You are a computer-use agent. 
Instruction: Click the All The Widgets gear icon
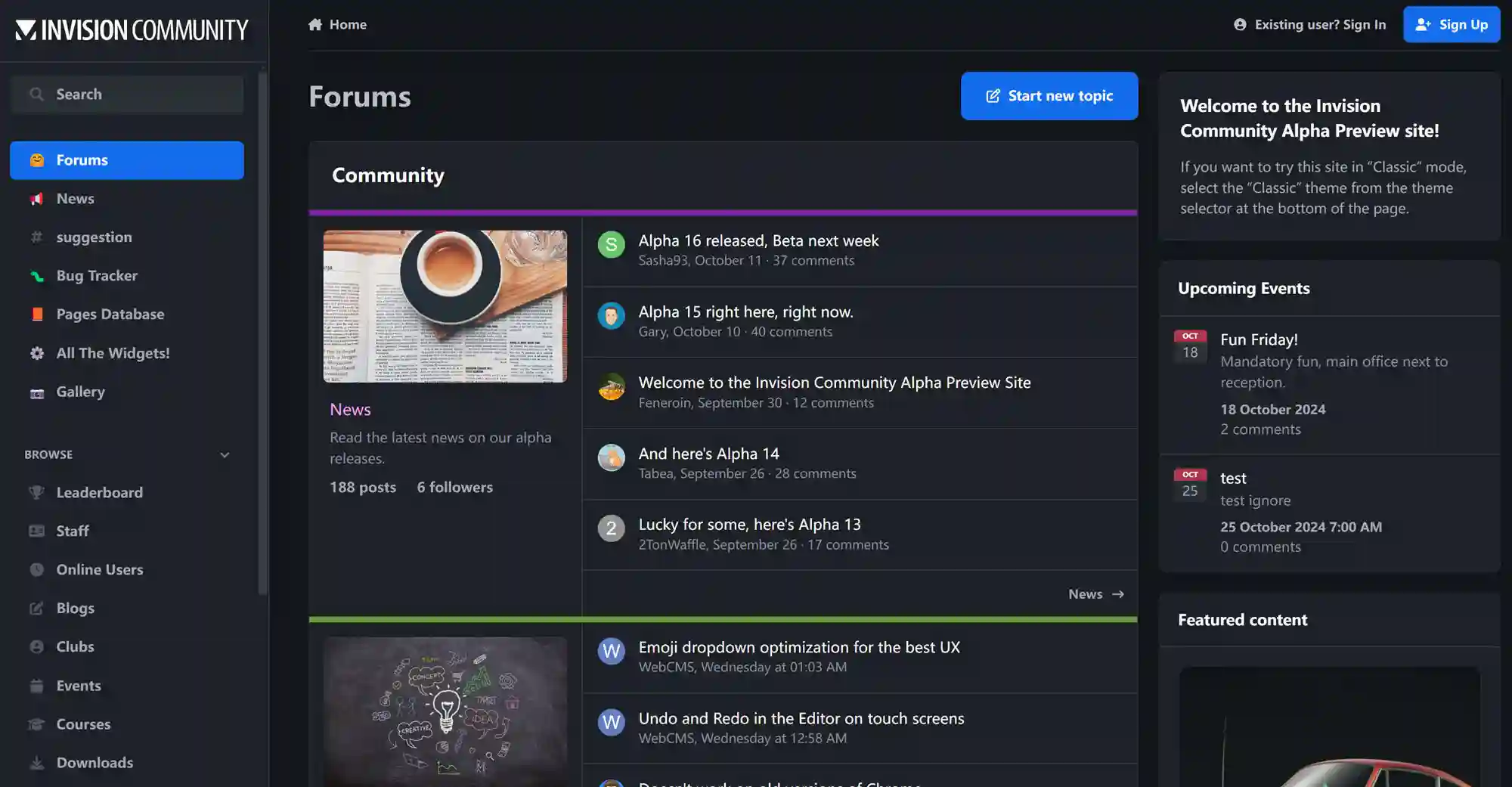point(36,353)
